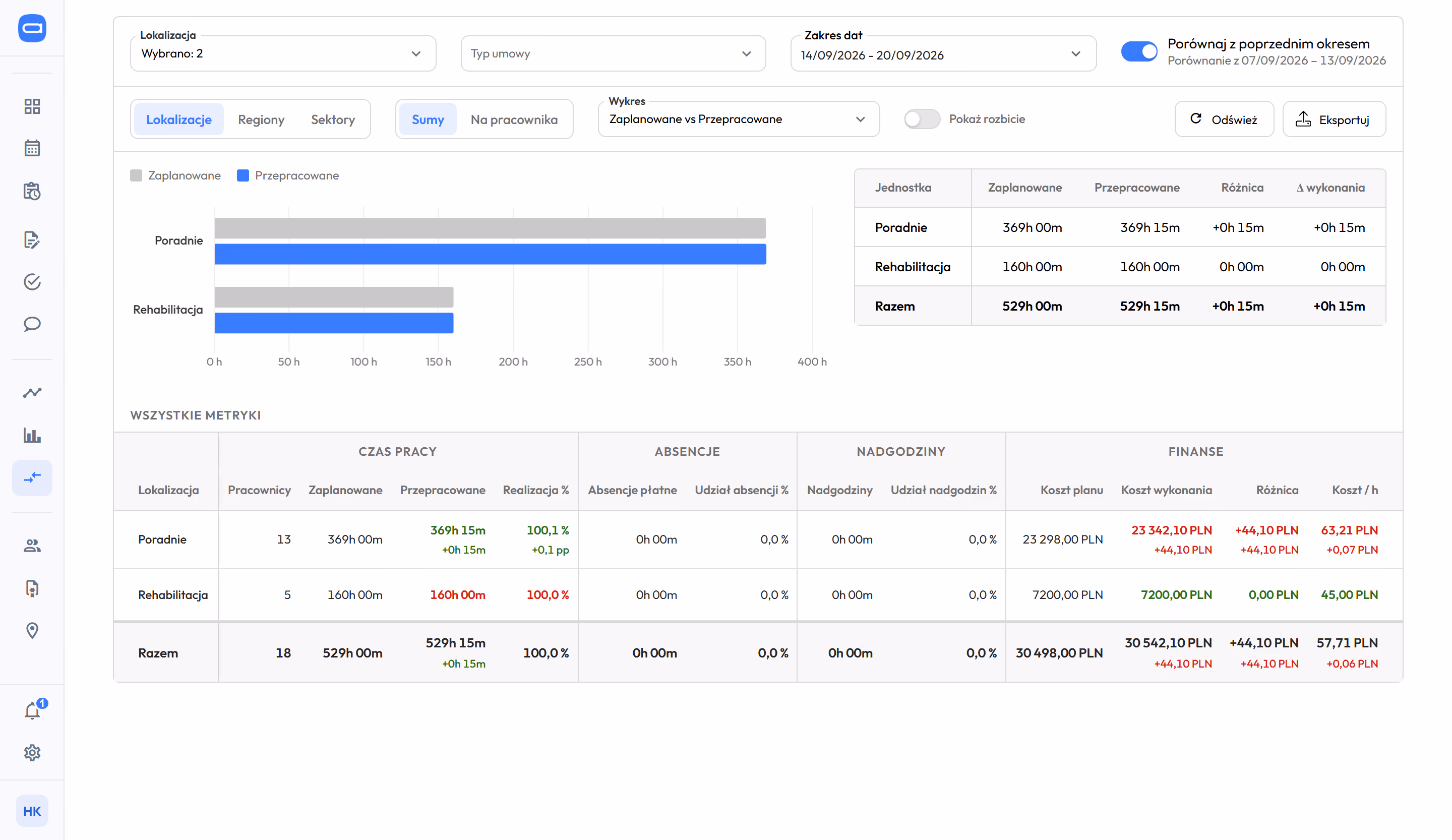The image size is (1452, 840).
Task: Click the blue Przepracowane legend swatch
Action: tap(243, 175)
